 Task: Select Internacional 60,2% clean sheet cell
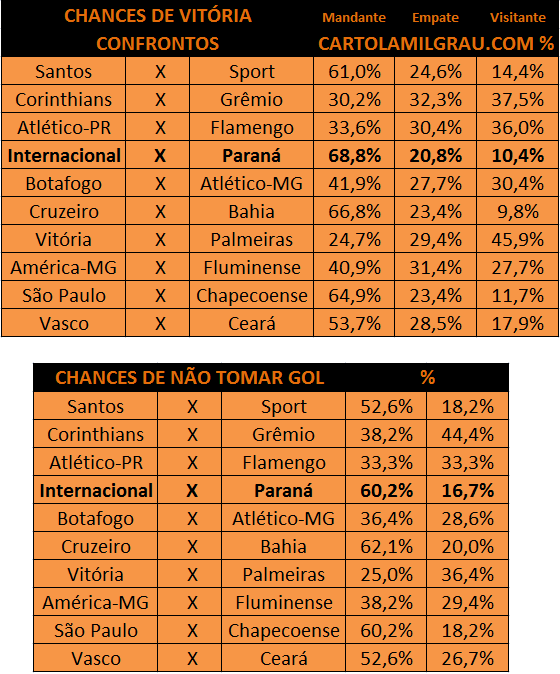coord(386,490)
